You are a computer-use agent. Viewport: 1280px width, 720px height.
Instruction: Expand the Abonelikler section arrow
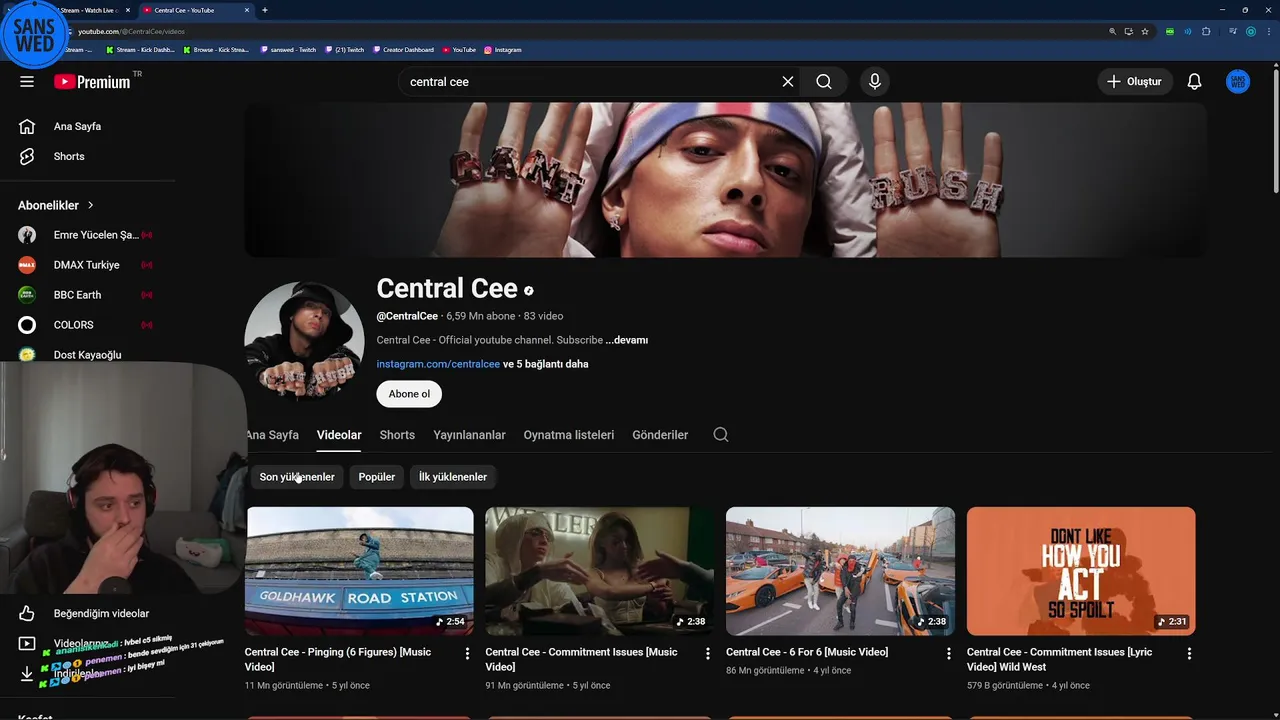pos(90,205)
